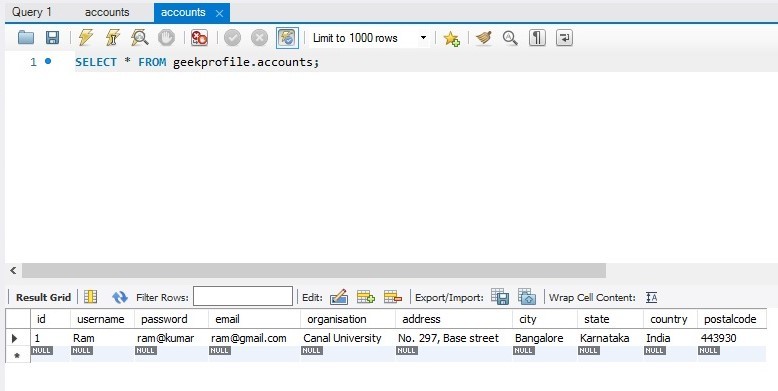Execute statement under cursor lightning icon
The image size is (778, 391).
(x=113, y=38)
